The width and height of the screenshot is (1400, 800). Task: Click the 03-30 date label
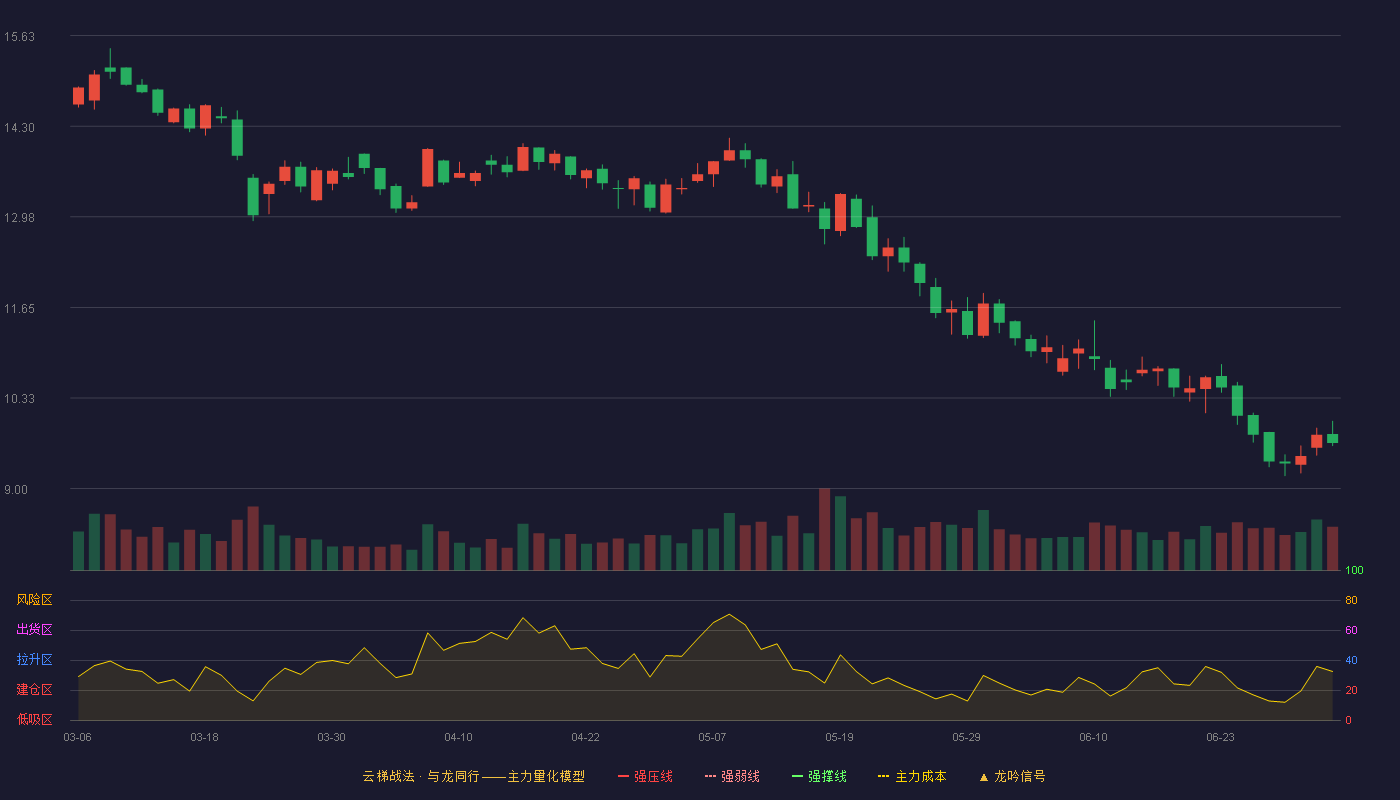tap(331, 737)
